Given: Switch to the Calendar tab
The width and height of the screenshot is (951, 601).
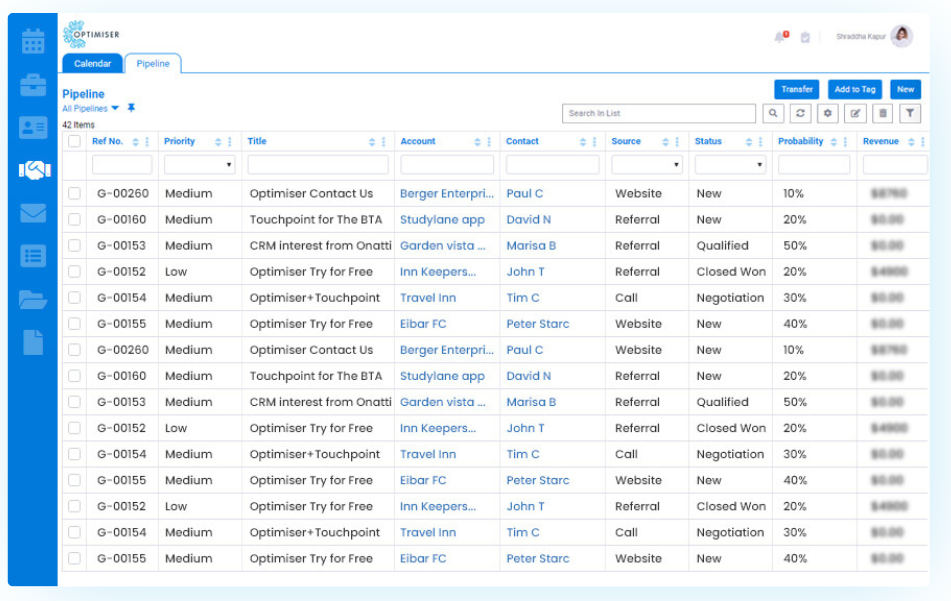Looking at the screenshot, I should click(x=92, y=63).
